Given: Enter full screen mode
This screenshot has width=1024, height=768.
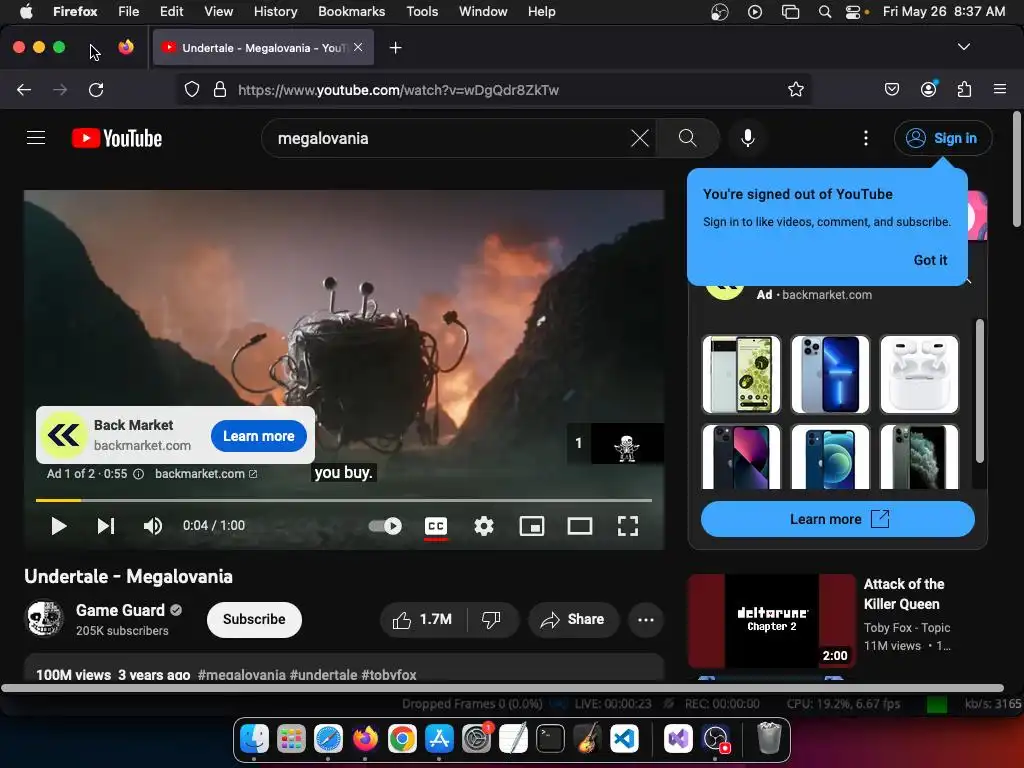Looking at the screenshot, I should [x=628, y=526].
